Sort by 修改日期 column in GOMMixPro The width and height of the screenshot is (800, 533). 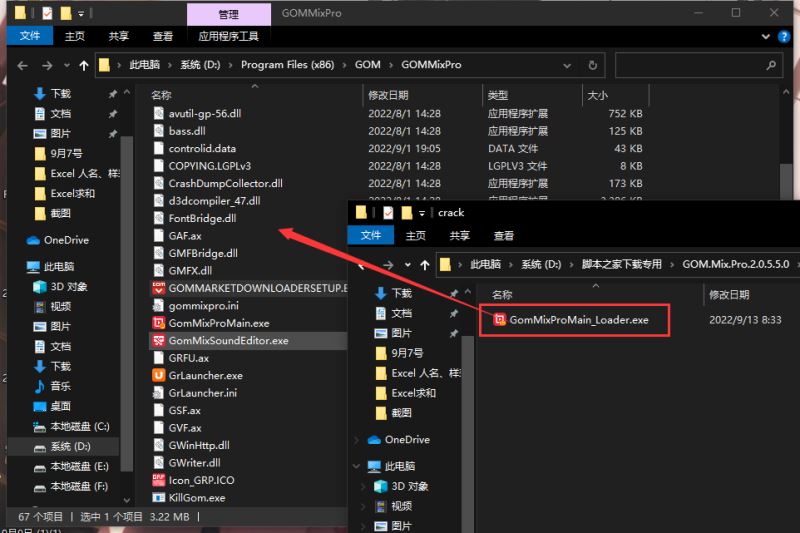click(x=422, y=95)
